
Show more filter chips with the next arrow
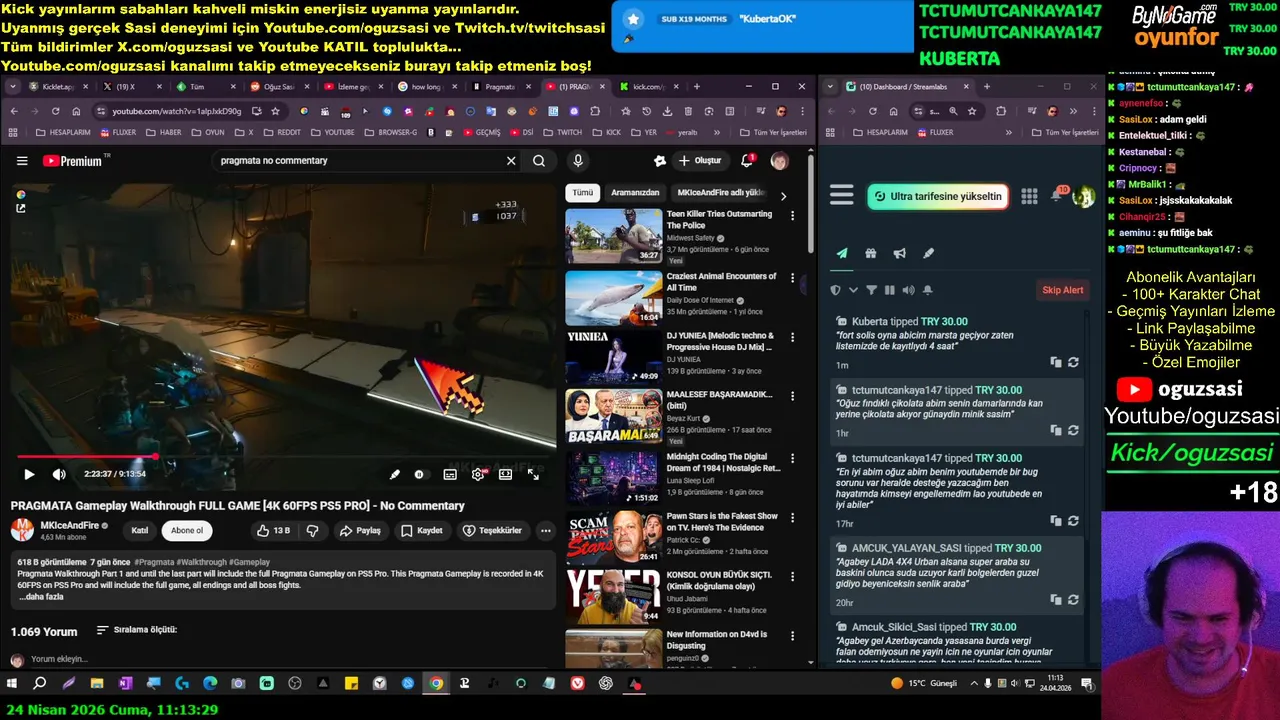click(783, 196)
